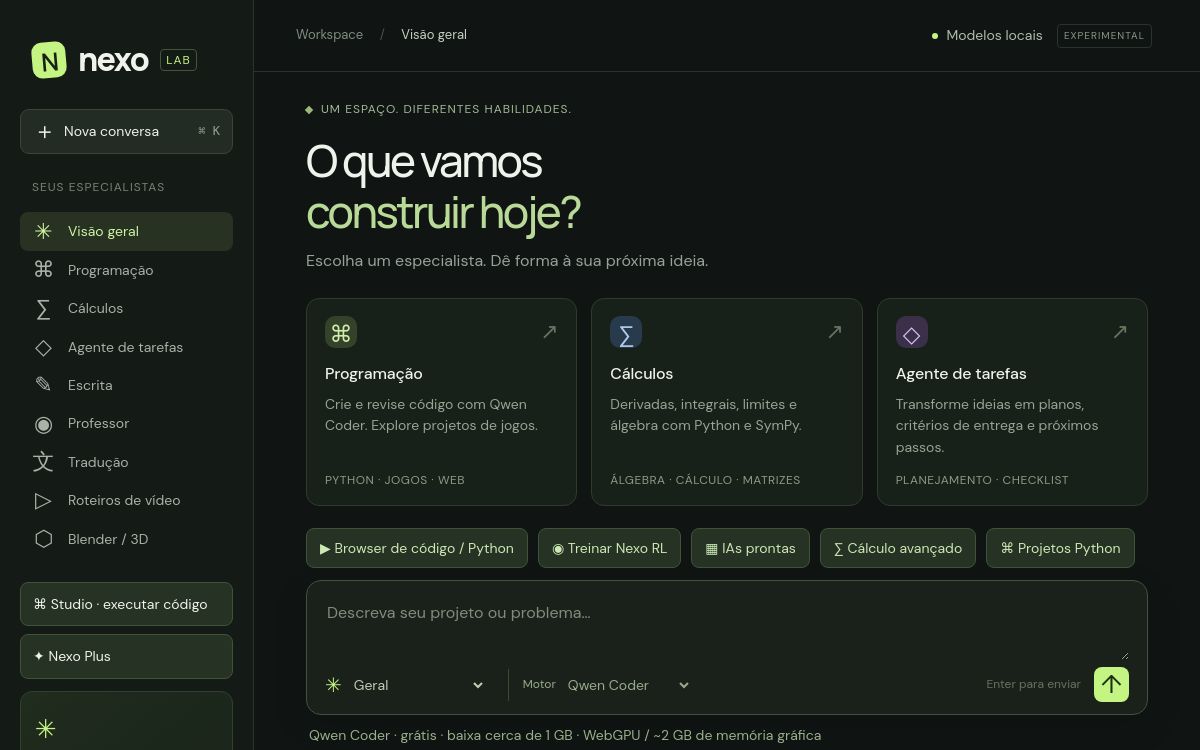This screenshot has width=1200, height=750.
Task: Click the SEUS ESPECIALISTAS heading
Action: (x=98, y=187)
